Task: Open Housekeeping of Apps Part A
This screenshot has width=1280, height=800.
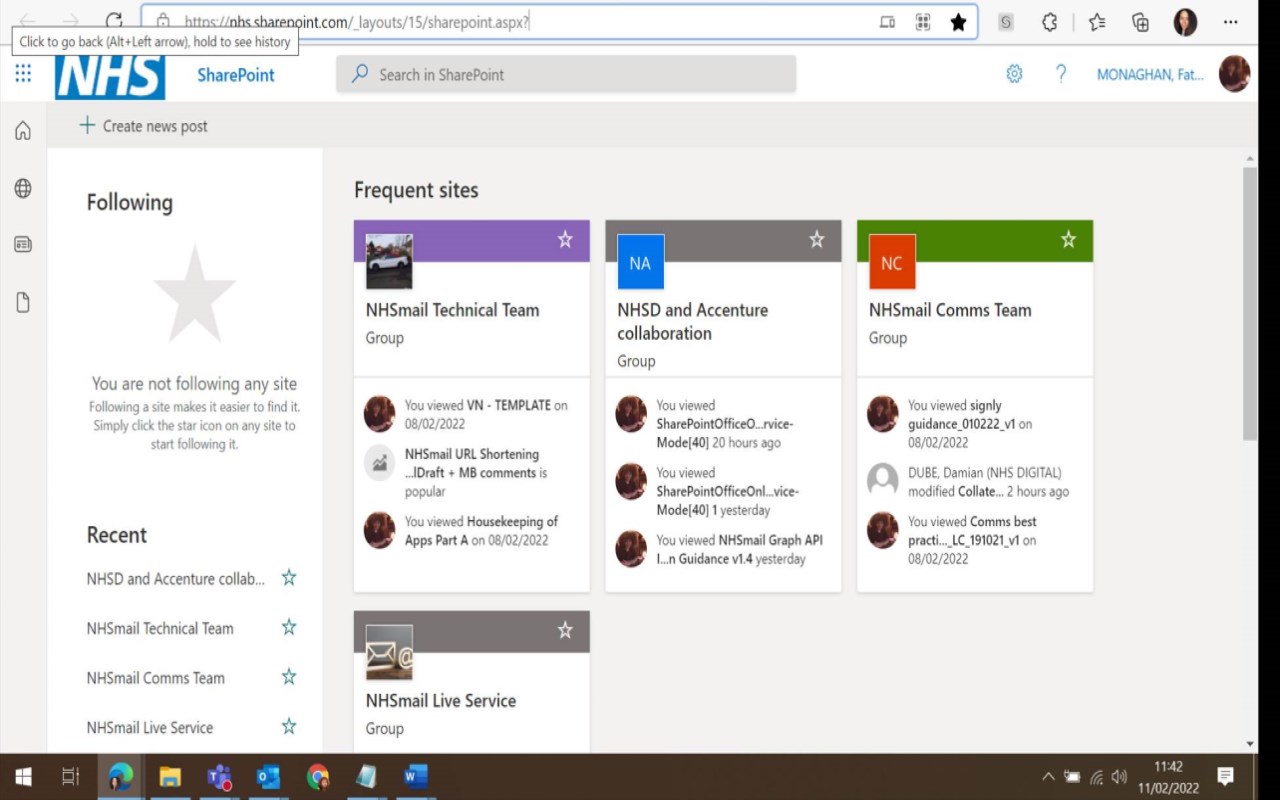Action: (x=481, y=530)
